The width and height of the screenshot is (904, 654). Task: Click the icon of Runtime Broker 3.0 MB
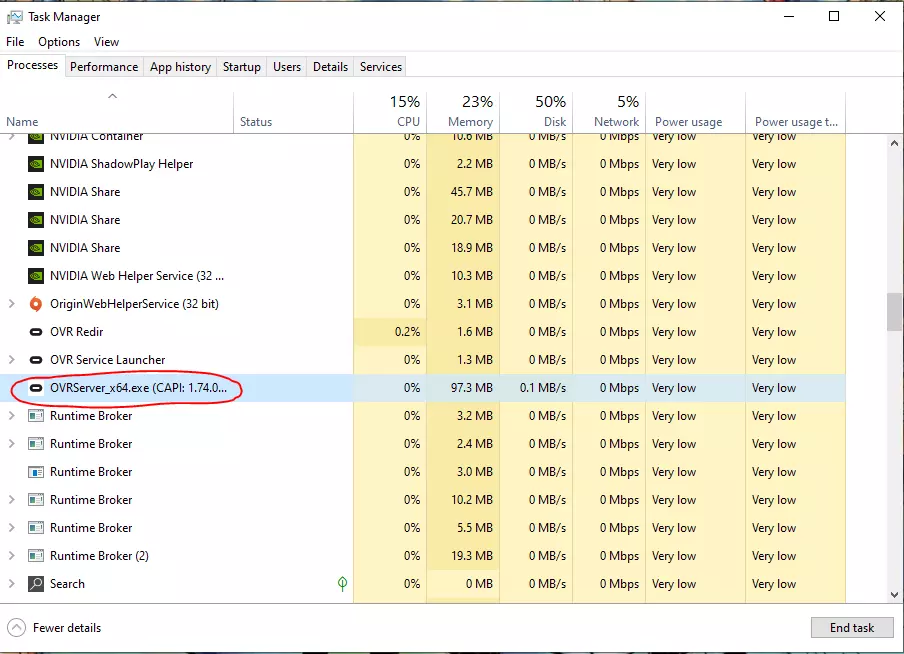click(36, 472)
